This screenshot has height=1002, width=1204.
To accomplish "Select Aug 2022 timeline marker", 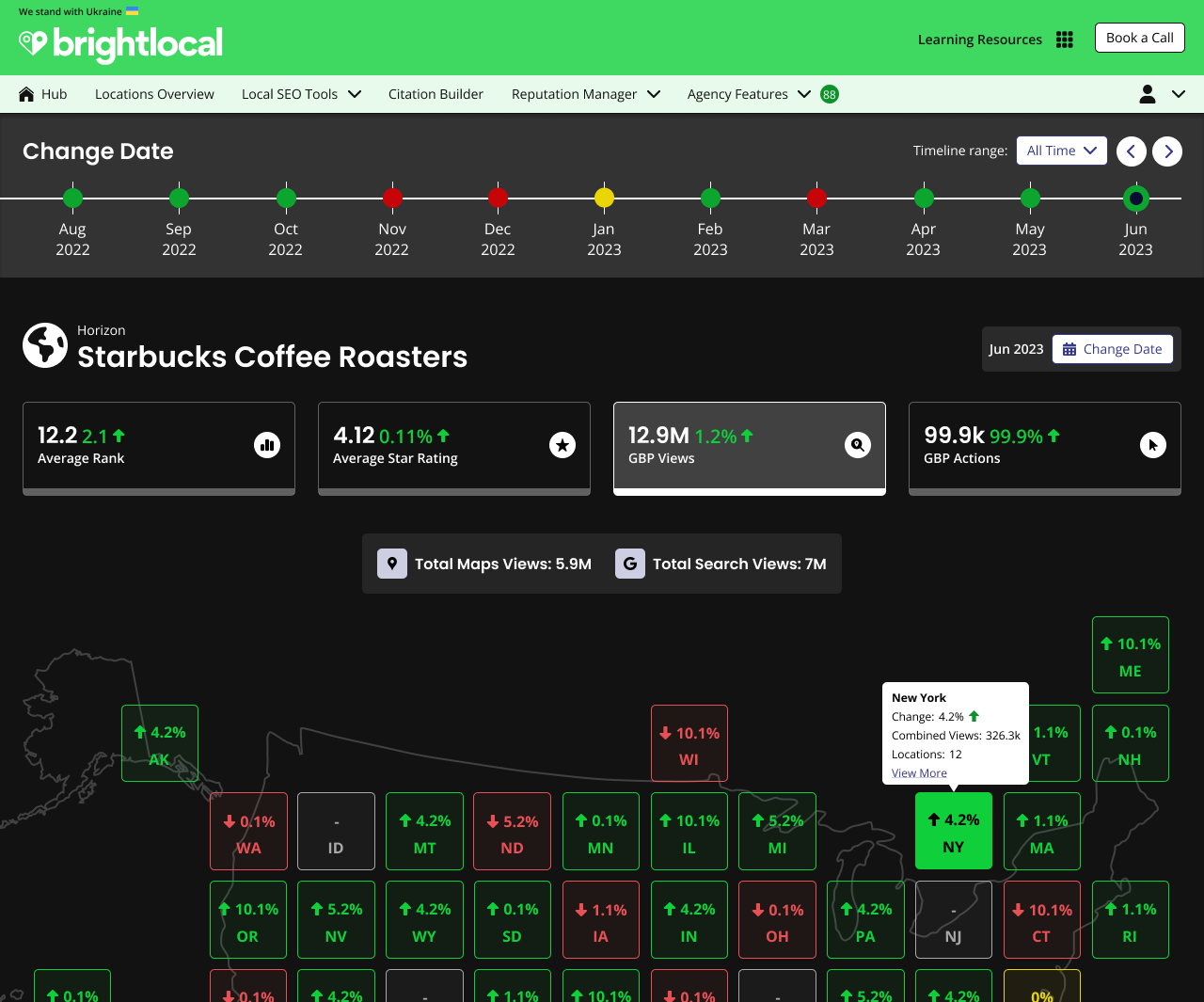I will coord(72,198).
